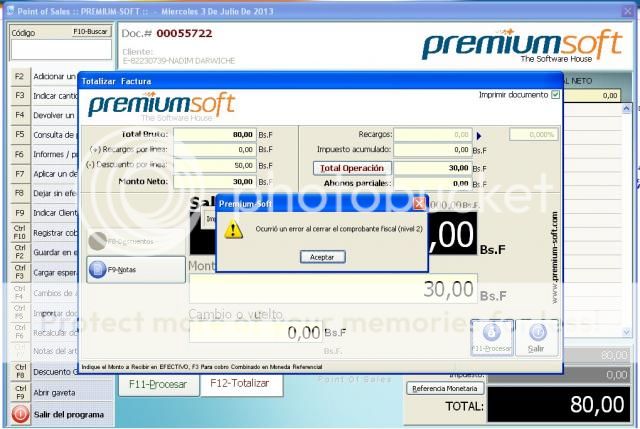Toggle the Imprimir documento checkbox
The height and width of the screenshot is (429, 640).
555,95
